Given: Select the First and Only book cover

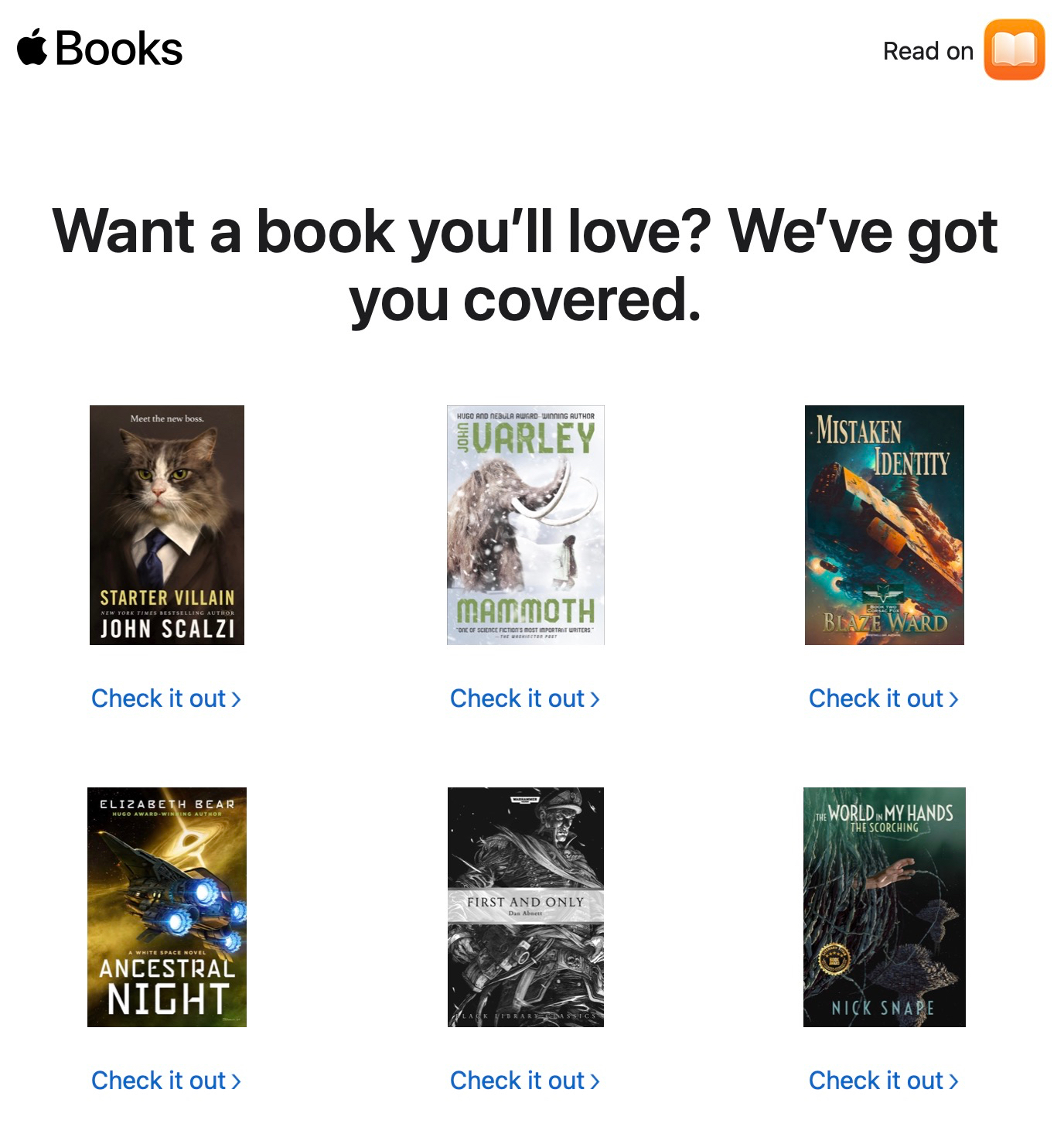Looking at the screenshot, I should (x=526, y=907).
